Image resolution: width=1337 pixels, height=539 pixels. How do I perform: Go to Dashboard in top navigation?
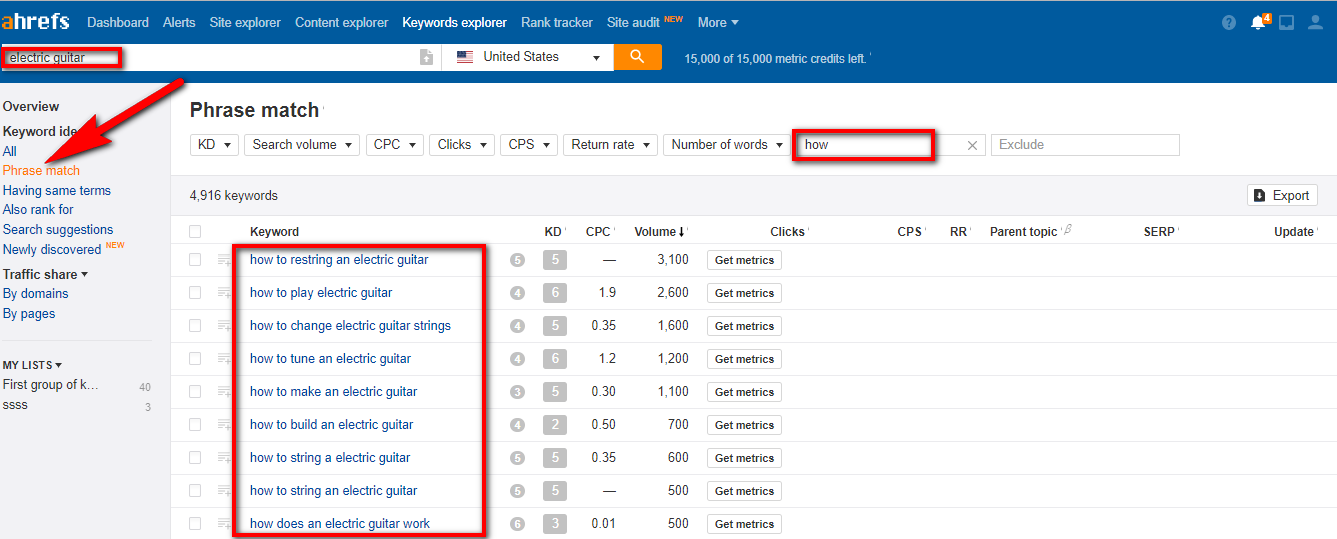[x=118, y=22]
